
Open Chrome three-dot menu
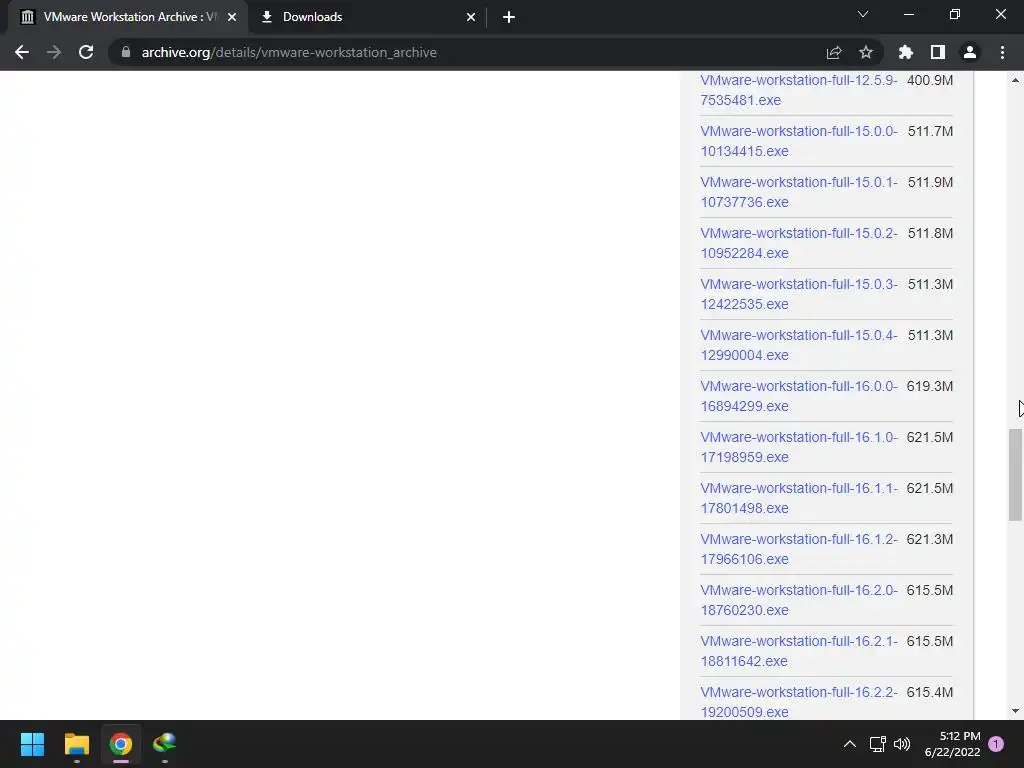click(1002, 52)
